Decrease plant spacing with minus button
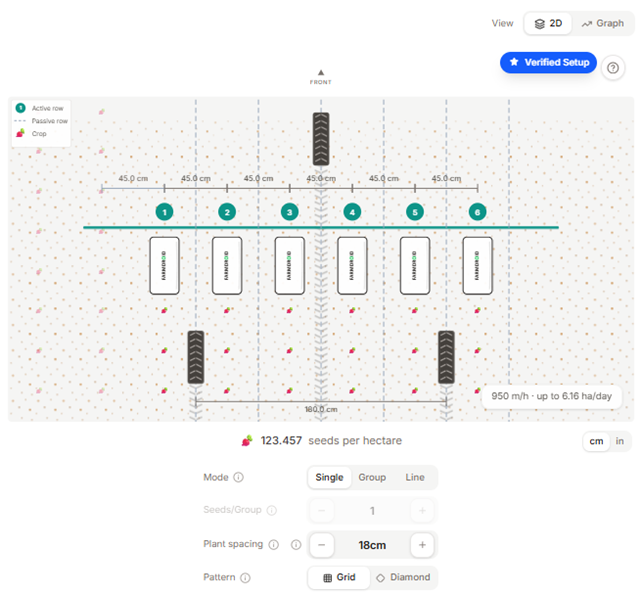This screenshot has height=596, width=641. pos(322,545)
